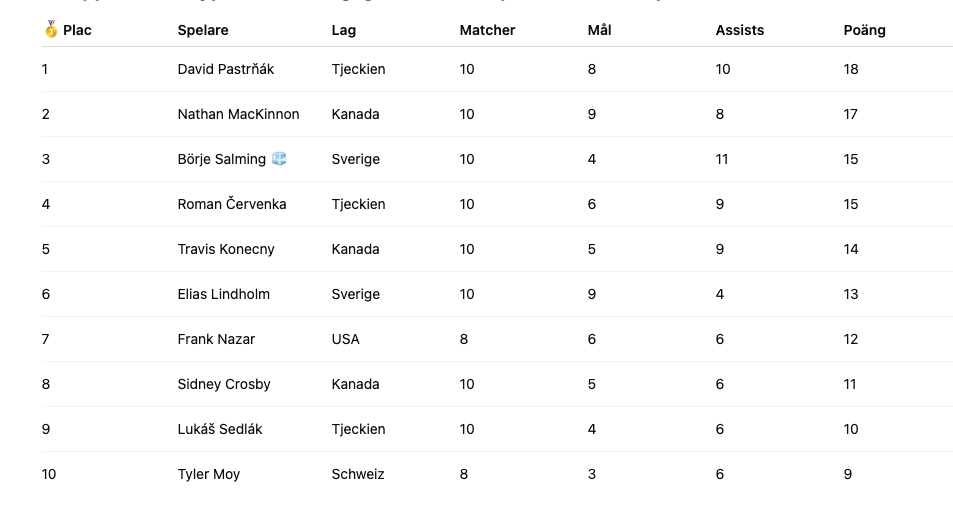Viewport: 953px width, 524px height.
Task: Select the Lag column header
Action: (344, 30)
